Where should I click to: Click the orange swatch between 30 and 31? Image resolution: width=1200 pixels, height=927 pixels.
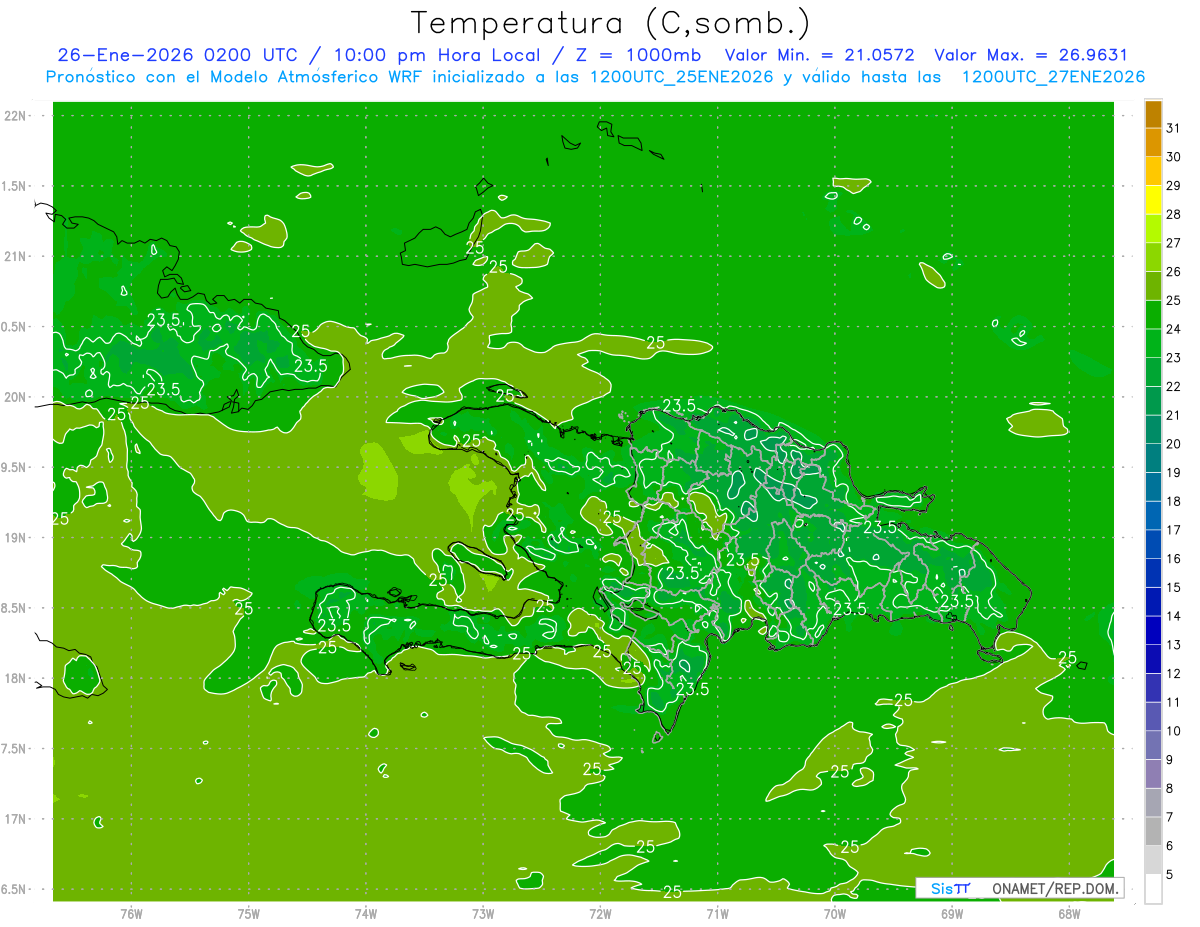click(x=1153, y=143)
